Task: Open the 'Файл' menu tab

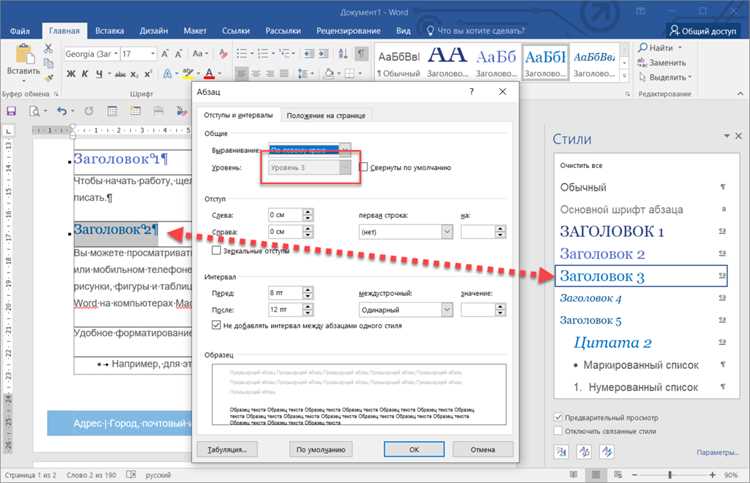Action: [x=20, y=31]
